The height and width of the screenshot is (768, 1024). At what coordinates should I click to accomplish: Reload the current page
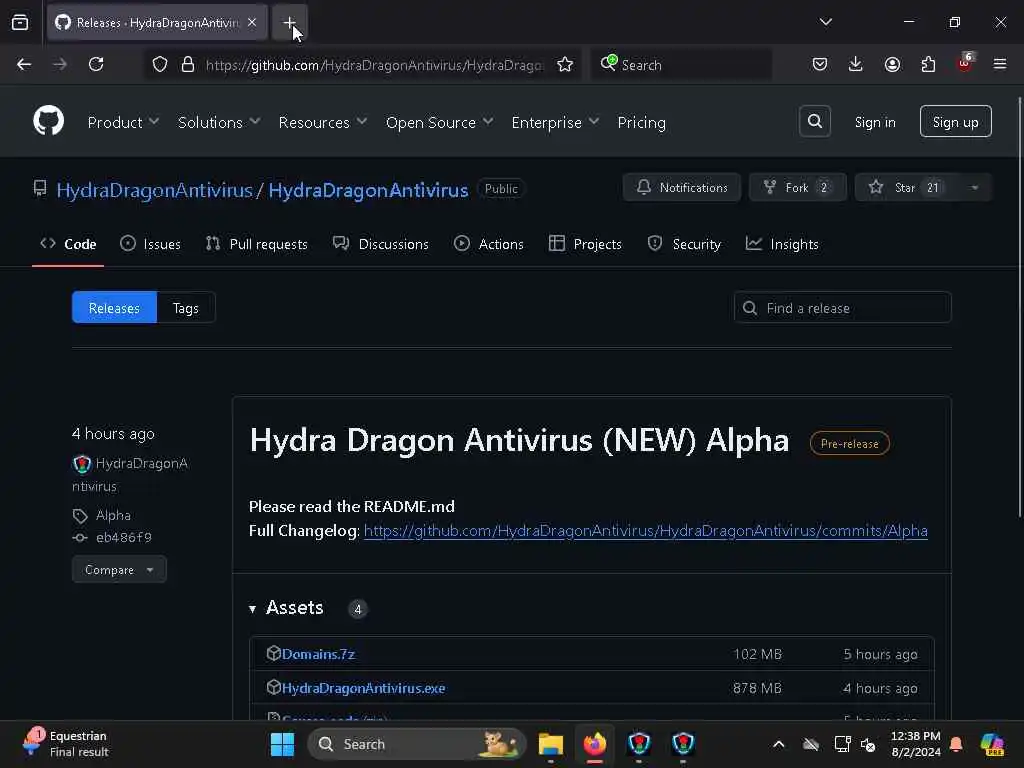pos(96,64)
